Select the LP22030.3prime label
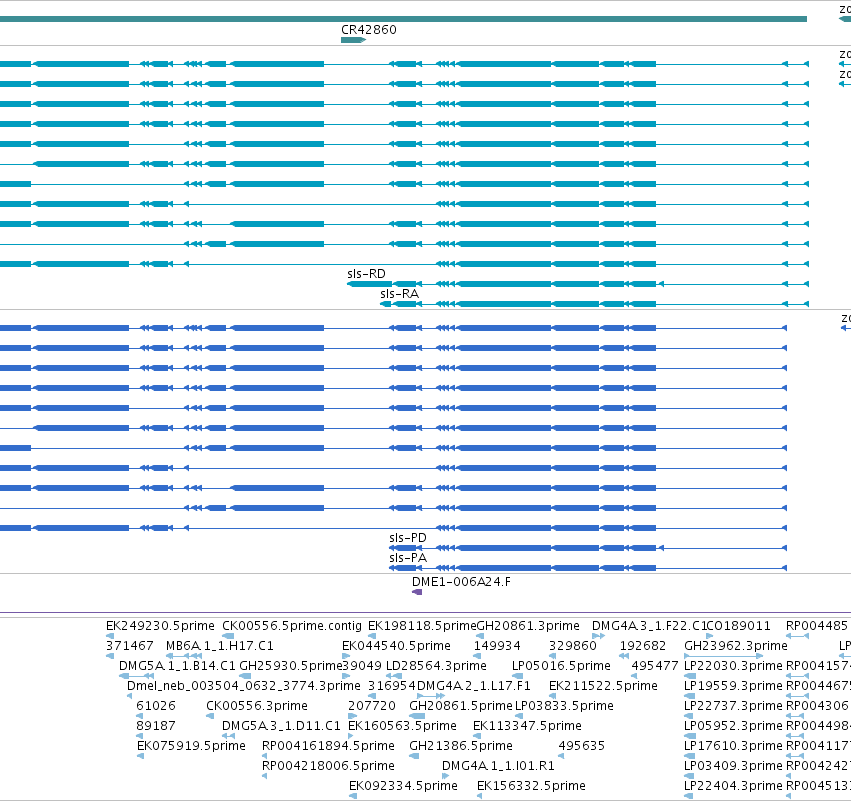The image size is (851, 801). pos(733,666)
